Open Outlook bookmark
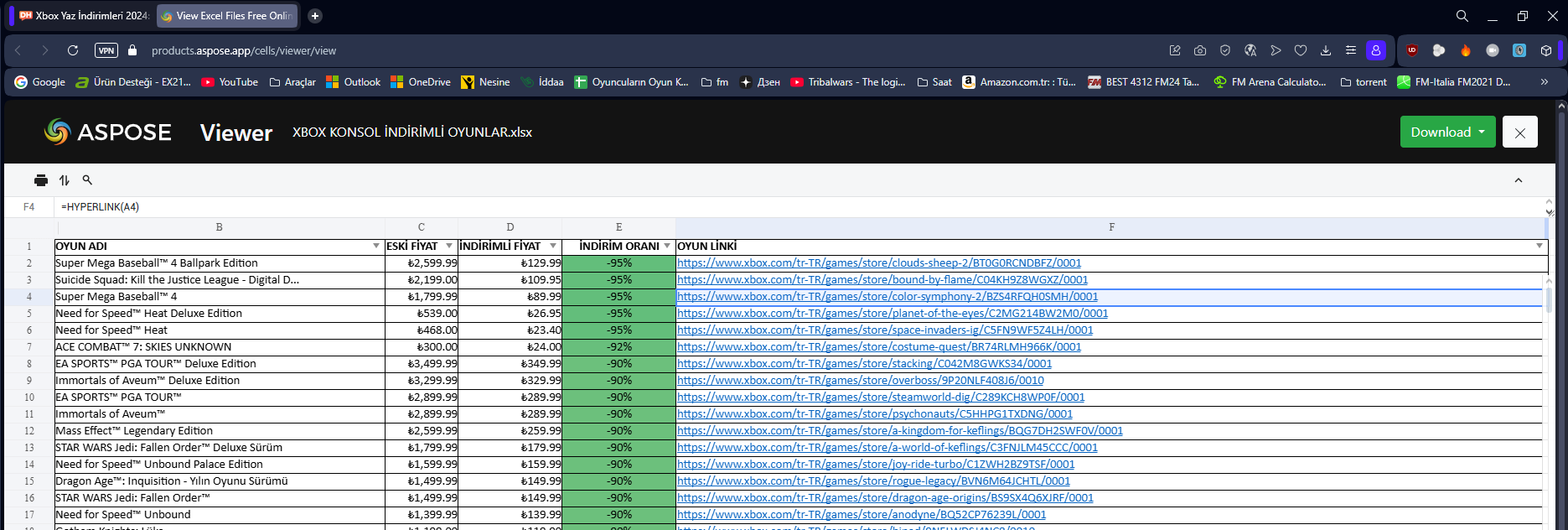The width and height of the screenshot is (1568, 530). pos(353,82)
